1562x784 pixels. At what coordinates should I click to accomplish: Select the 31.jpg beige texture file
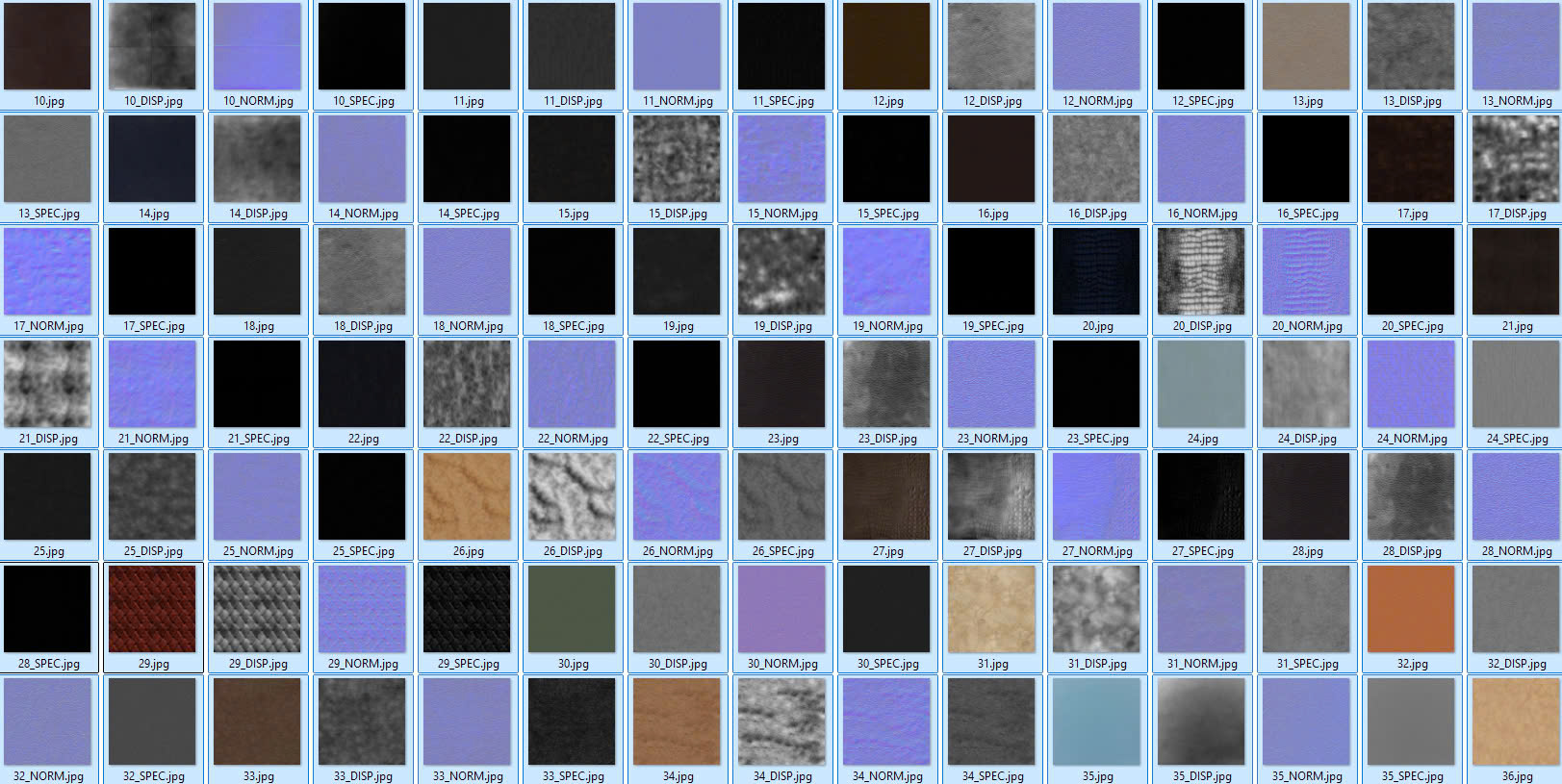tap(991, 609)
